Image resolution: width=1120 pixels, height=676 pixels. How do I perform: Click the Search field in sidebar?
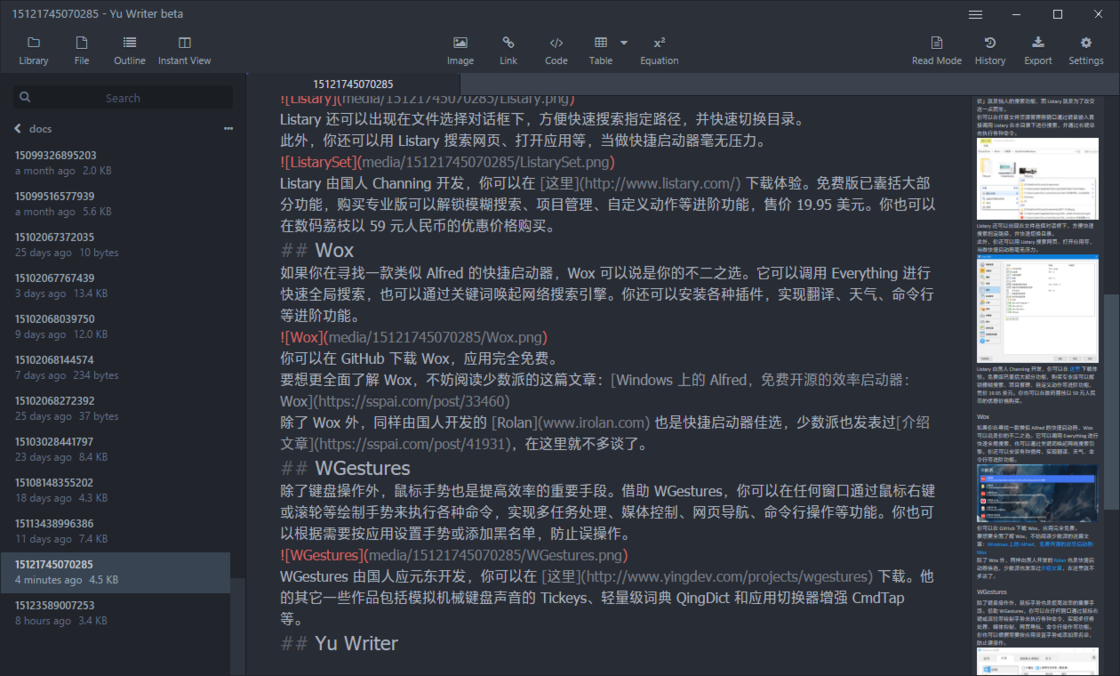tap(123, 97)
